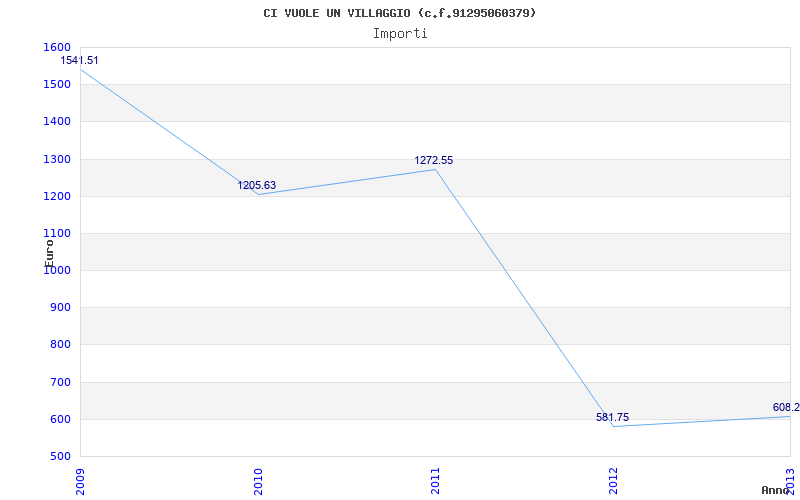Click the 2010 x-axis label
The image size is (800, 500).
(258, 481)
